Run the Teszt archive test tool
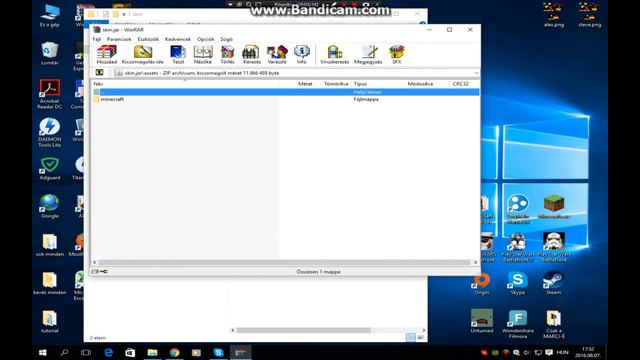The image size is (640, 360). (178, 54)
